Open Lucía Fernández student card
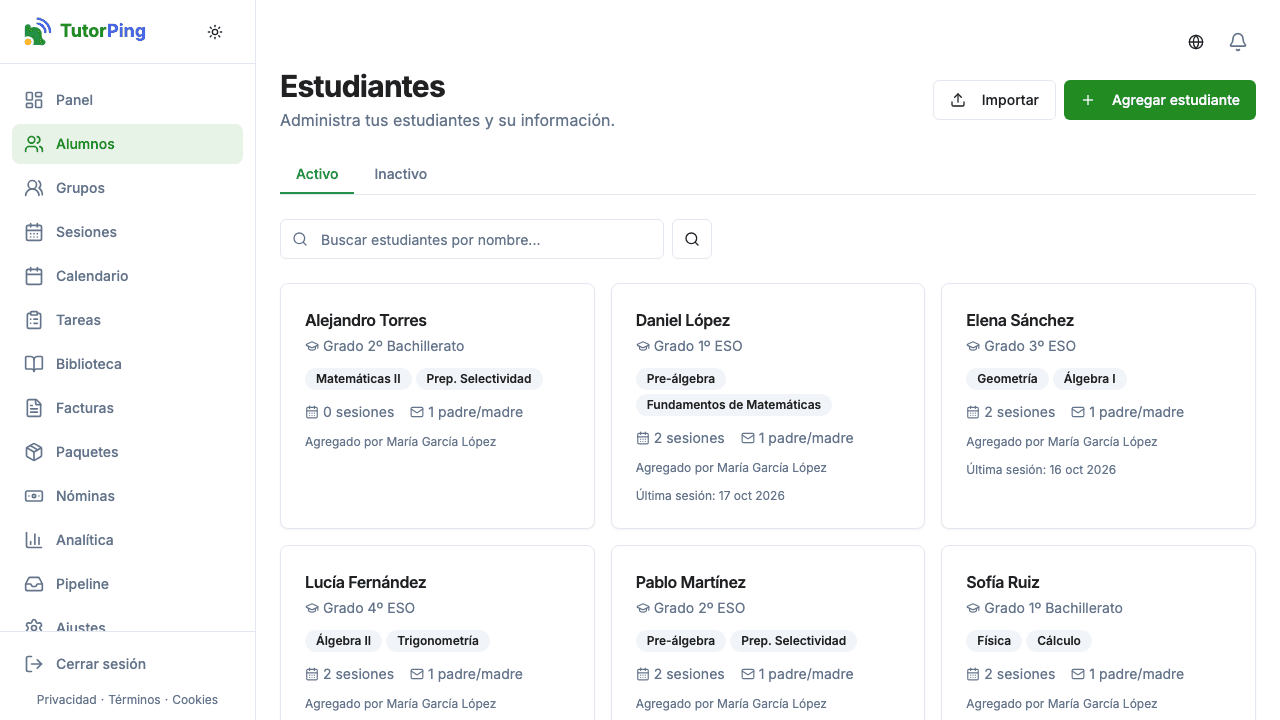Image resolution: width=1280 pixels, height=720 pixels. tap(437, 633)
